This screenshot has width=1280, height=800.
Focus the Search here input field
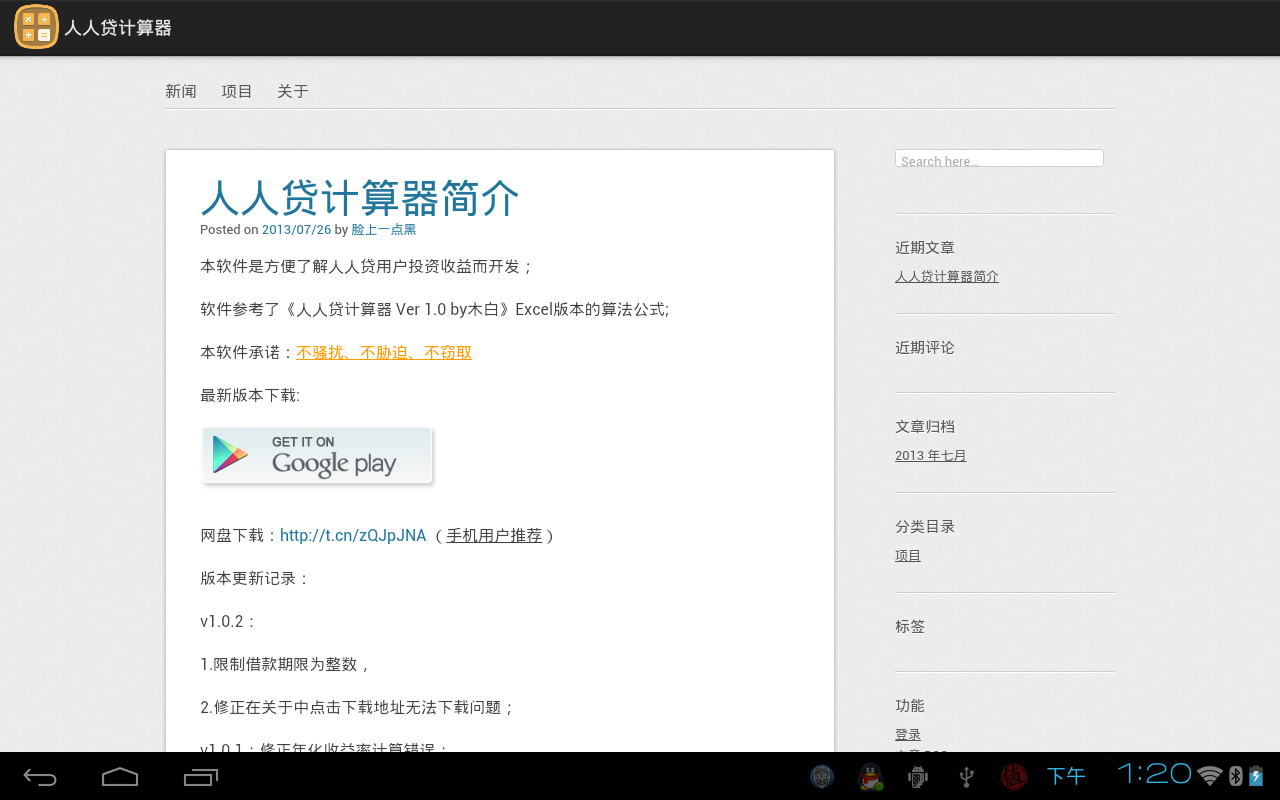[999, 159]
